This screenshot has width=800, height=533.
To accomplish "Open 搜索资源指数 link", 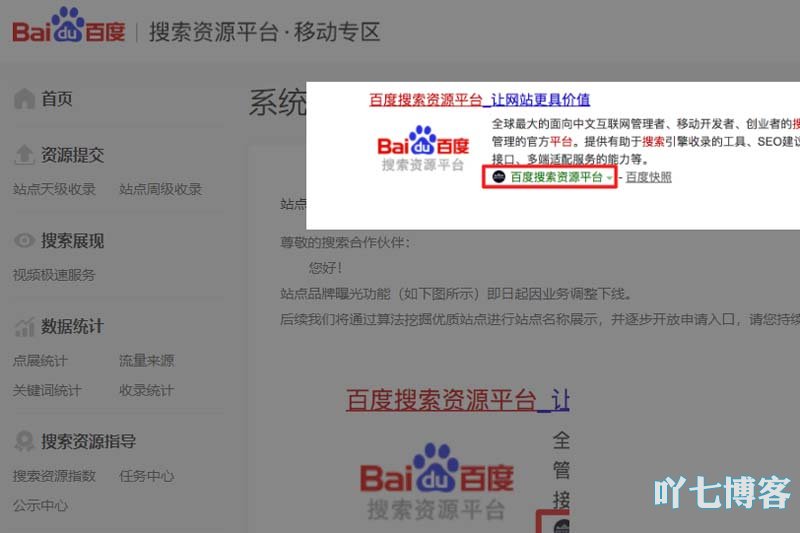I will point(54,476).
